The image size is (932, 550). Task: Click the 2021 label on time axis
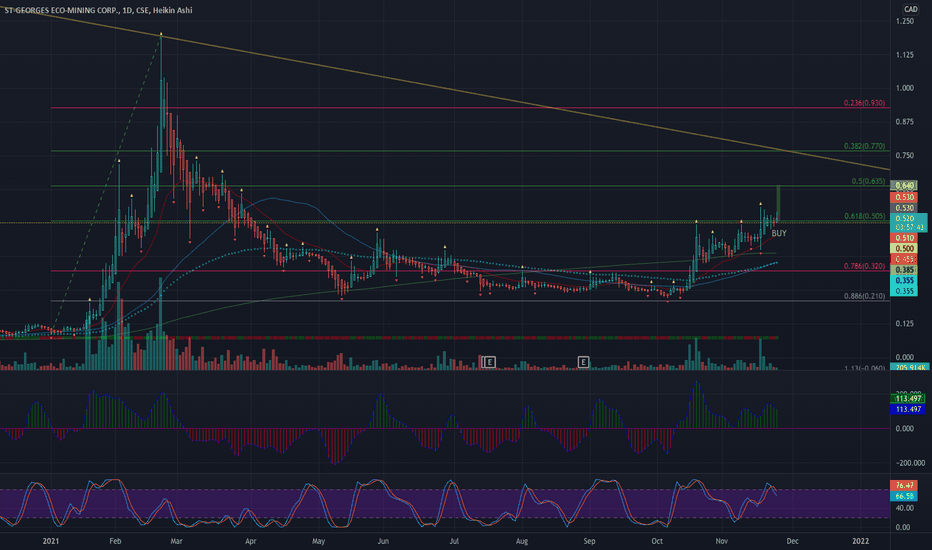51,541
